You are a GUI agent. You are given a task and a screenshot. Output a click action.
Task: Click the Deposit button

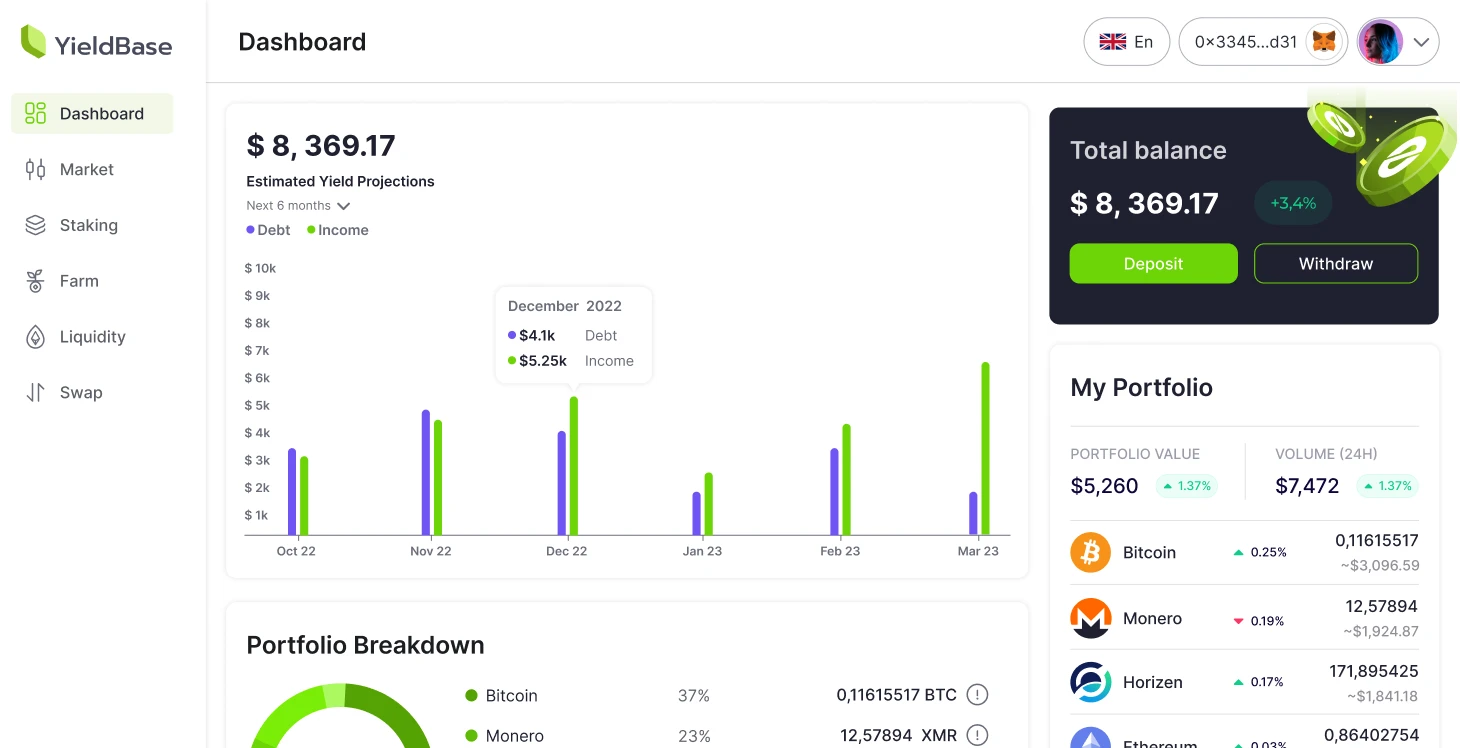click(1152, 263)
